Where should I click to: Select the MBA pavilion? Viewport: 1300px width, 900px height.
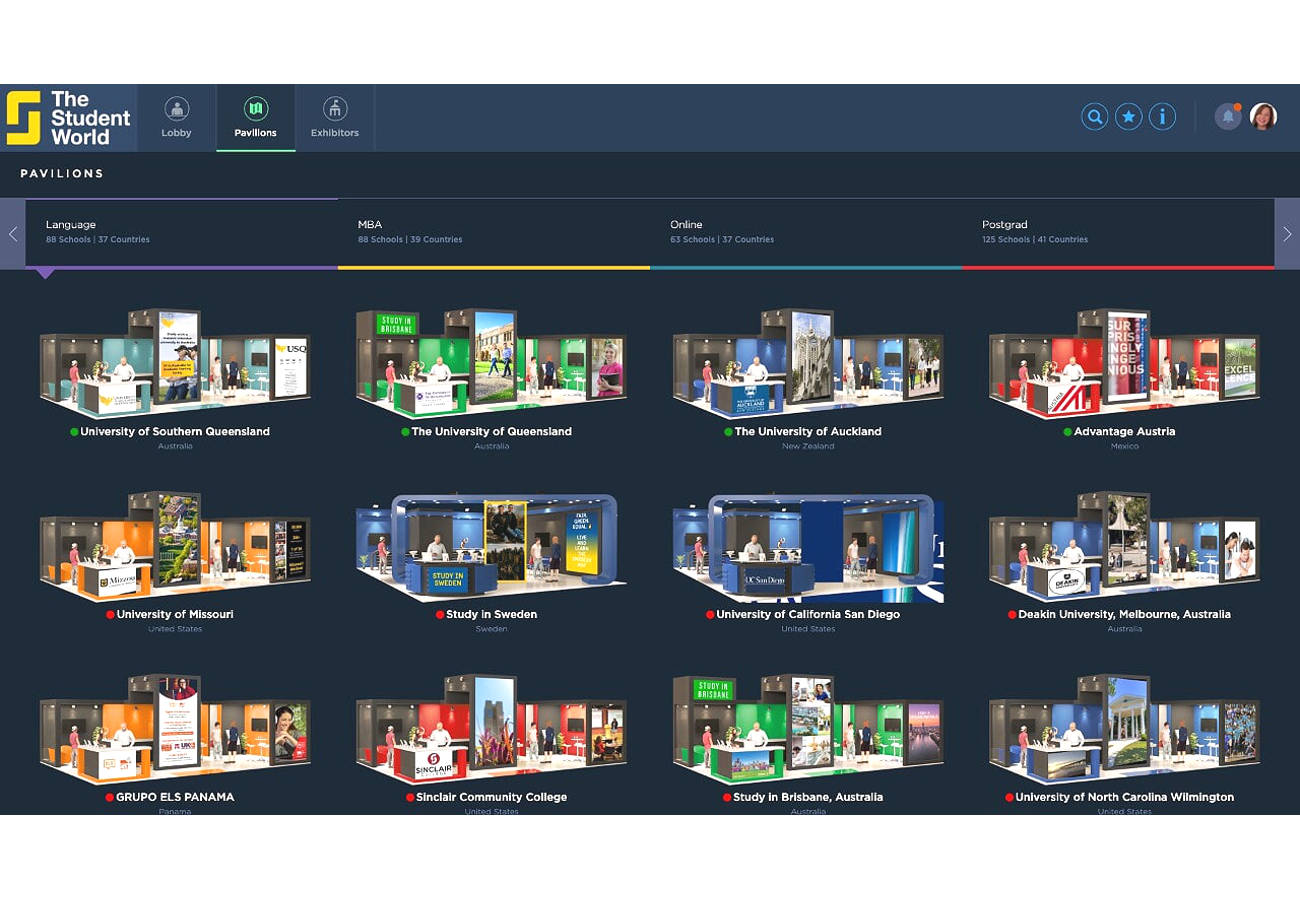[494, 234]
